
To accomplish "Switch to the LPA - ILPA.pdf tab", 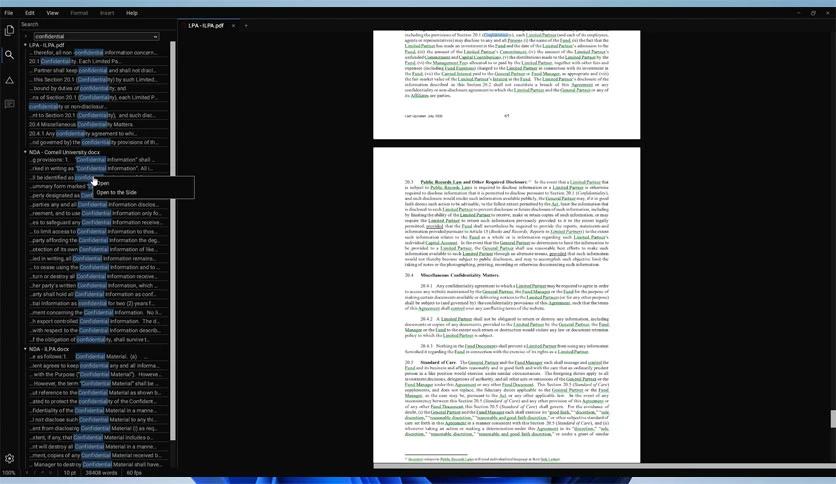I will 206,26.
